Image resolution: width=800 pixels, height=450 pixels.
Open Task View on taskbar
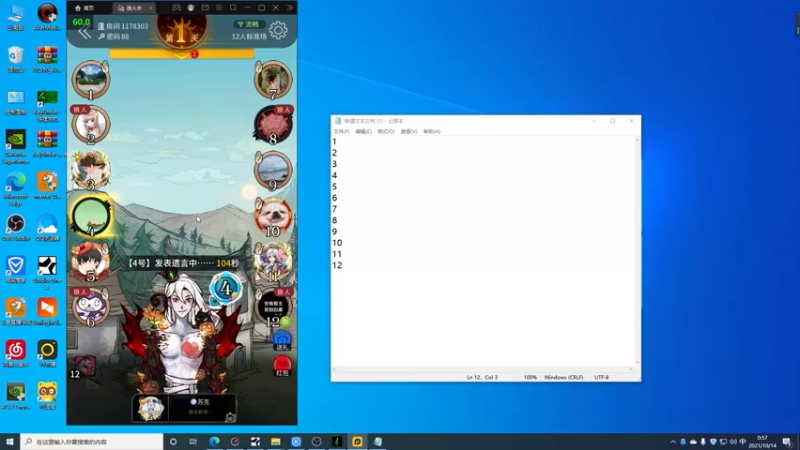pos(193,441)
